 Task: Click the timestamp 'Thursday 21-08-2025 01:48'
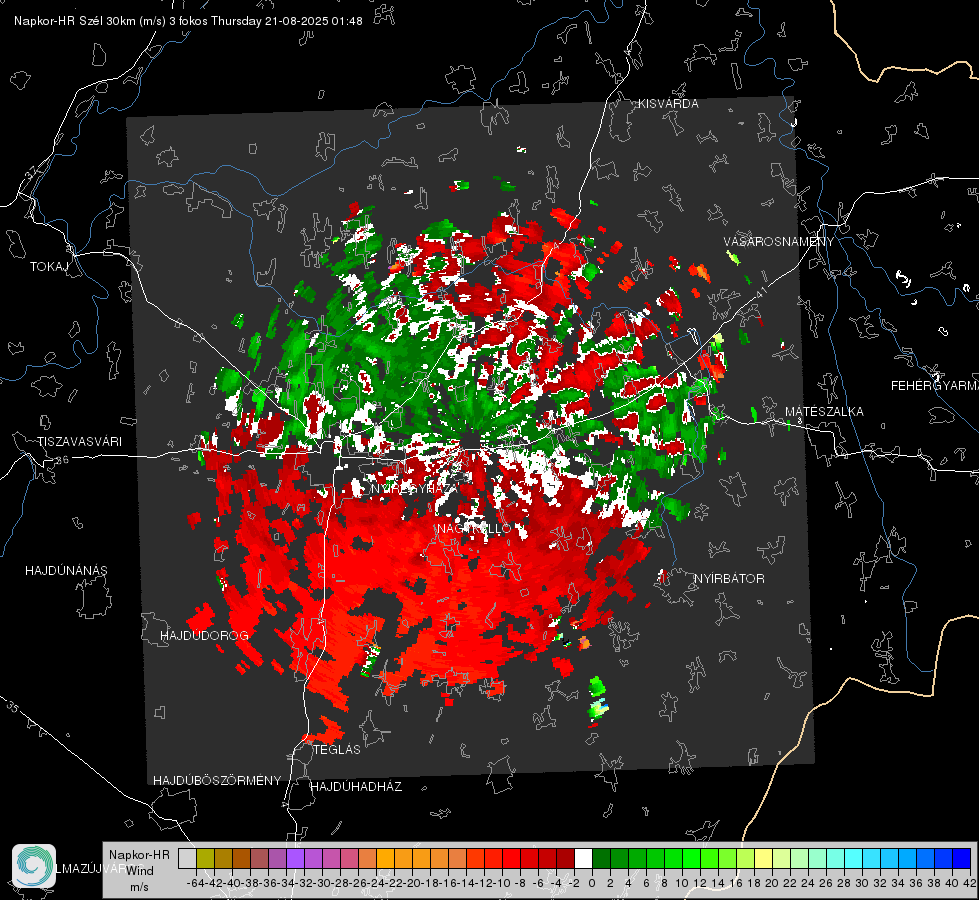(287, 21)
